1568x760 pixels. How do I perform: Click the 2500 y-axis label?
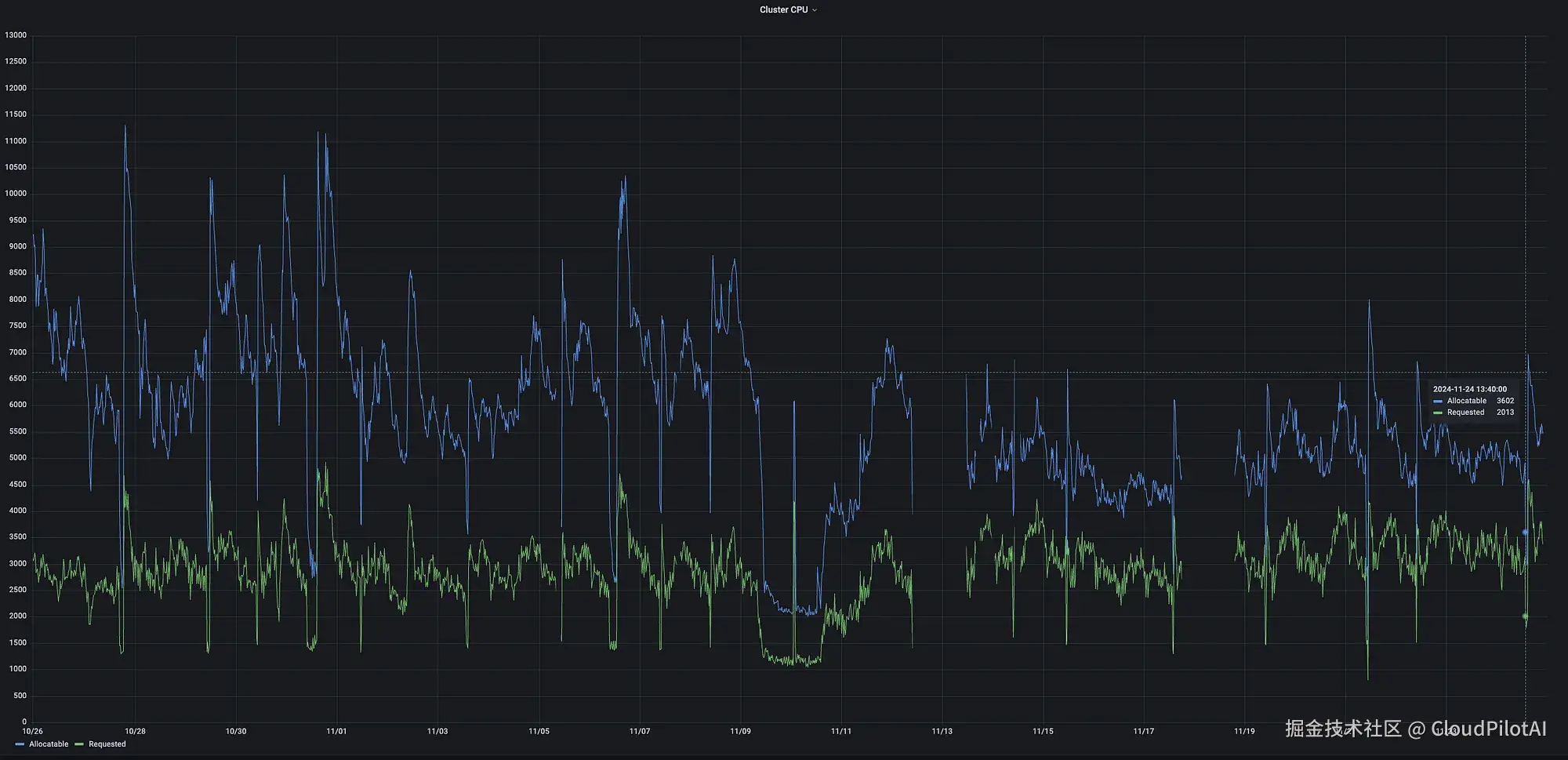17,590
